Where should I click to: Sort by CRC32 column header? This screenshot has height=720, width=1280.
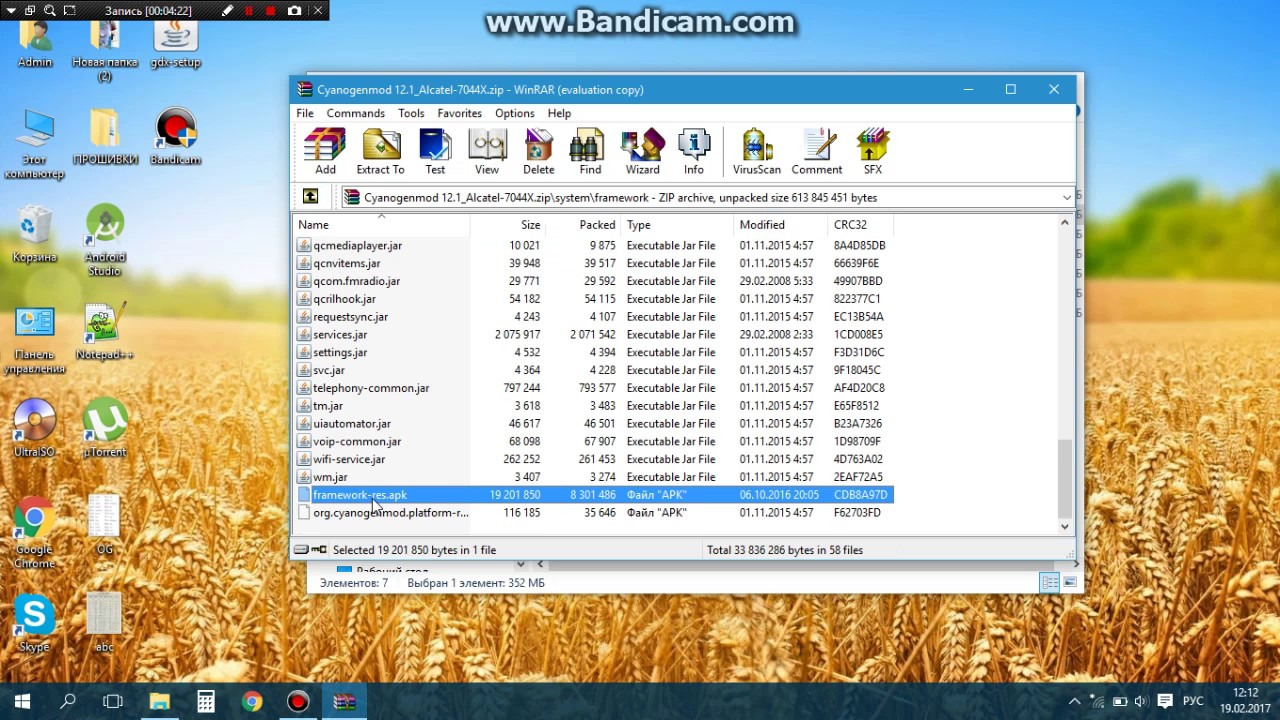pos(860,225)
